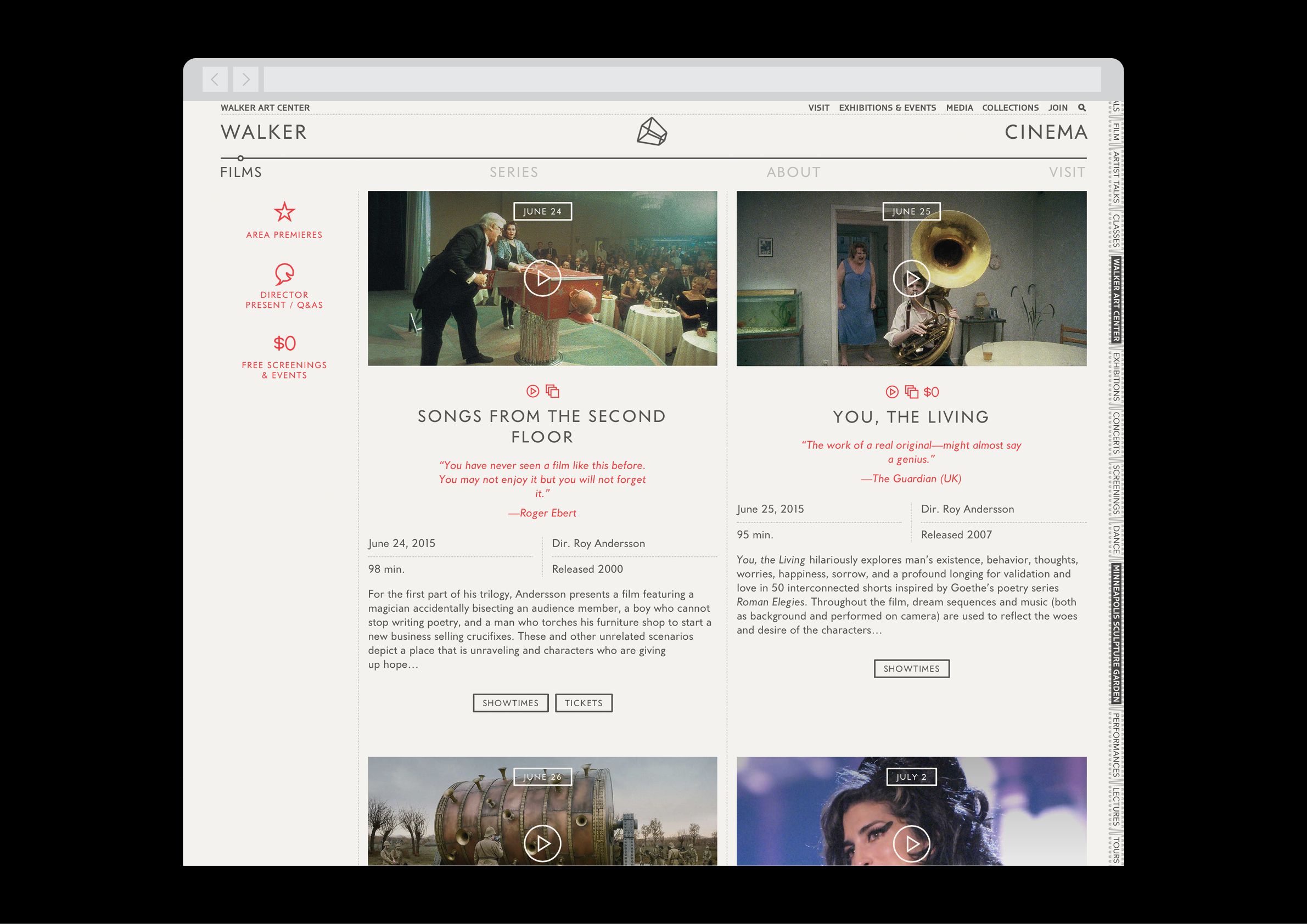Click small red play icon under June 24 image
Image resolution: width=1307 pixels, height=924 pixels.
tap(532, 391)
